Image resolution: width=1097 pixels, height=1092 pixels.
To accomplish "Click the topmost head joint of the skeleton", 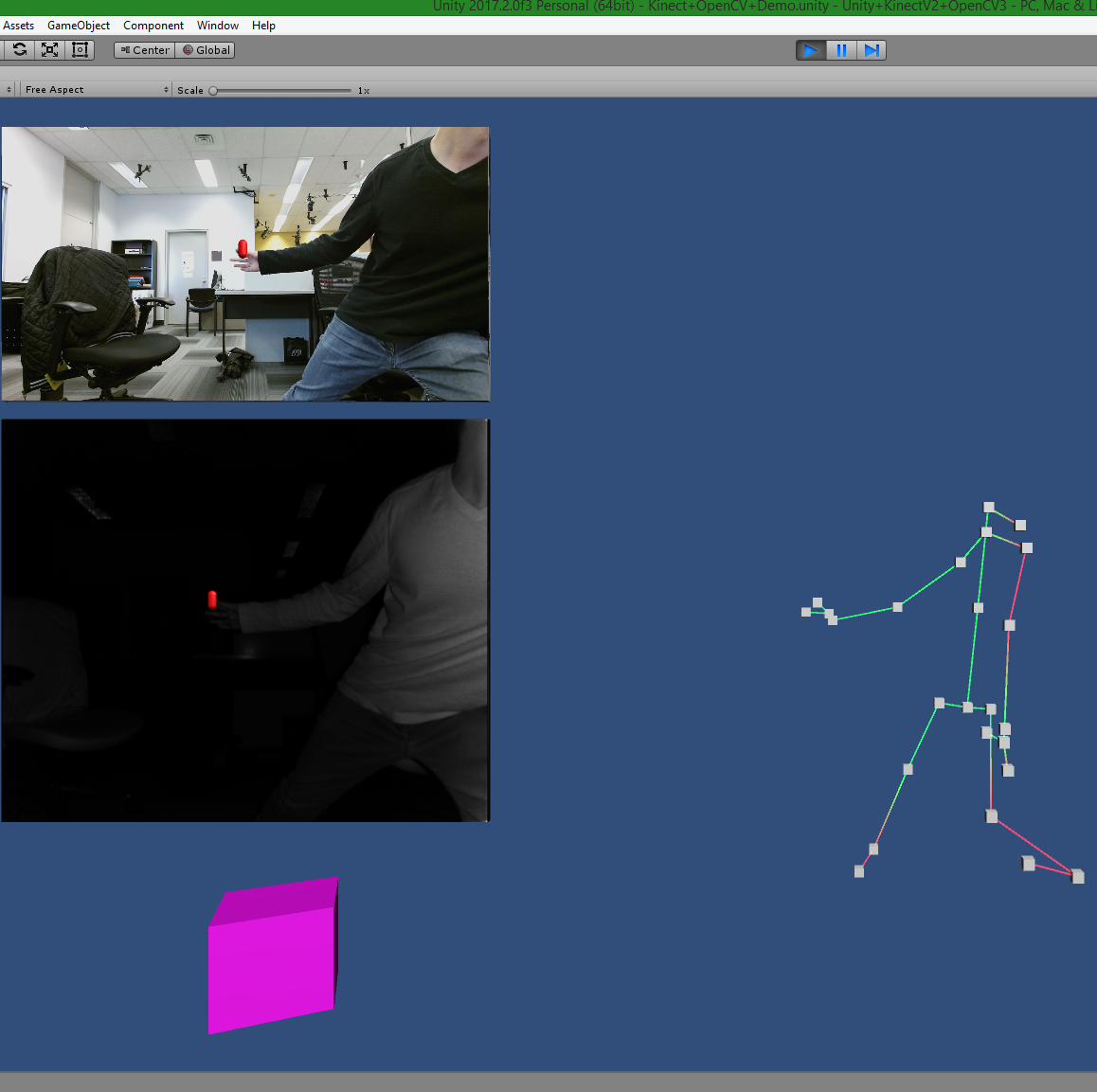I will (989, 508).
